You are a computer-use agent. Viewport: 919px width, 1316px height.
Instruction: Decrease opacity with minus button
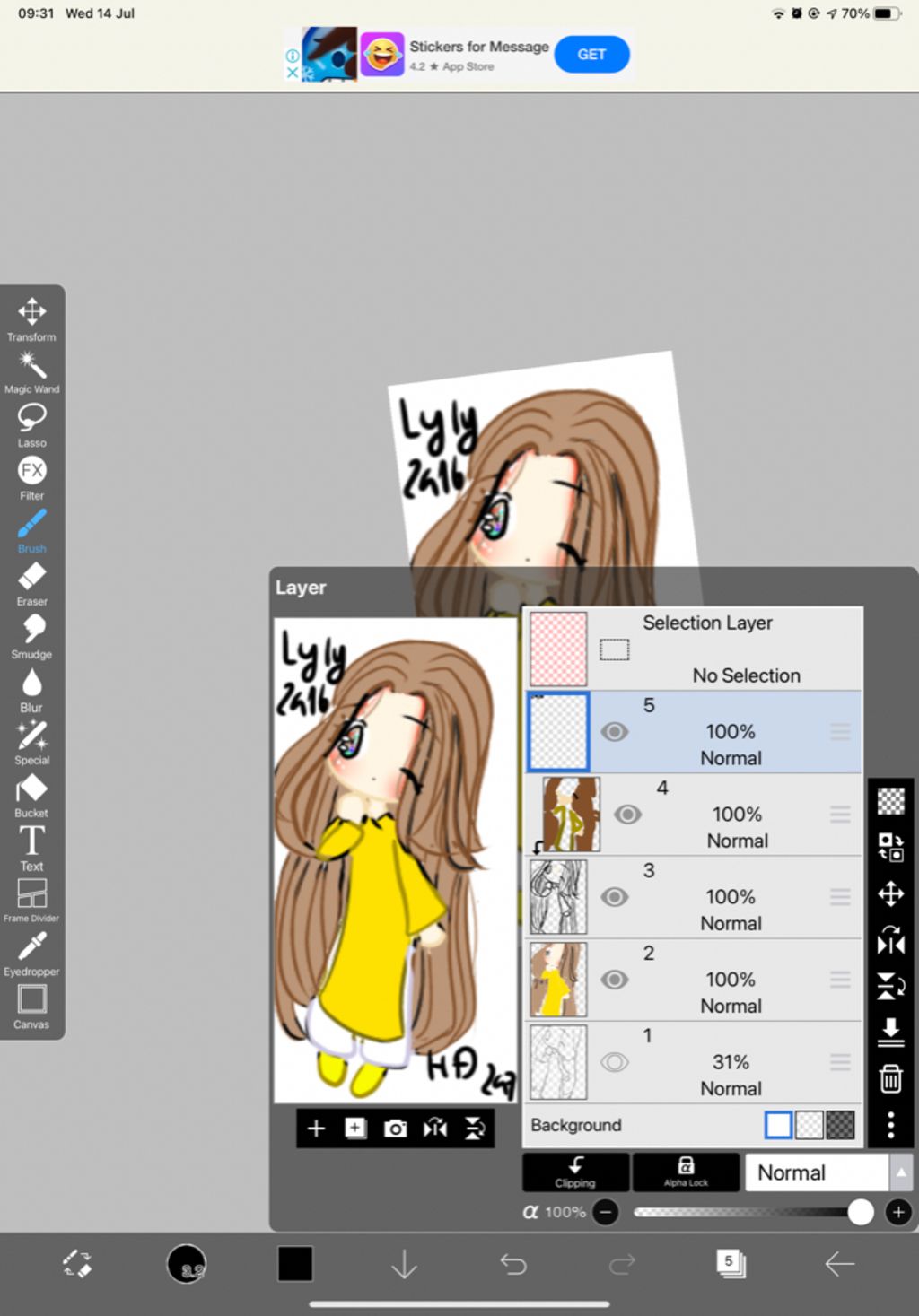coord(607,1213)
